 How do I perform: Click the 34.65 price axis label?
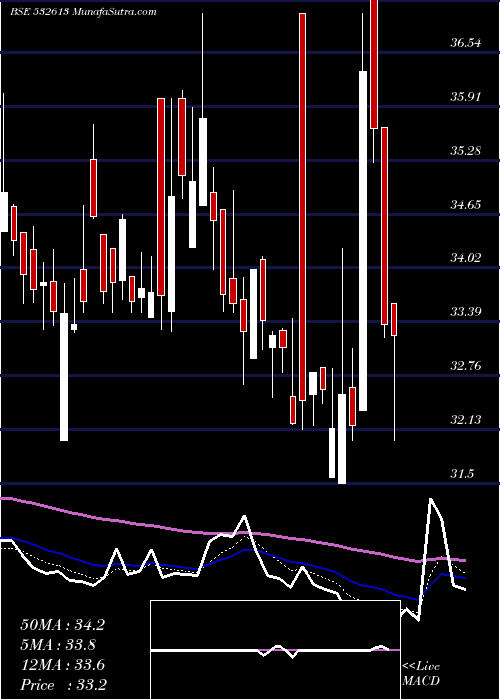click(x=466, y=205)
